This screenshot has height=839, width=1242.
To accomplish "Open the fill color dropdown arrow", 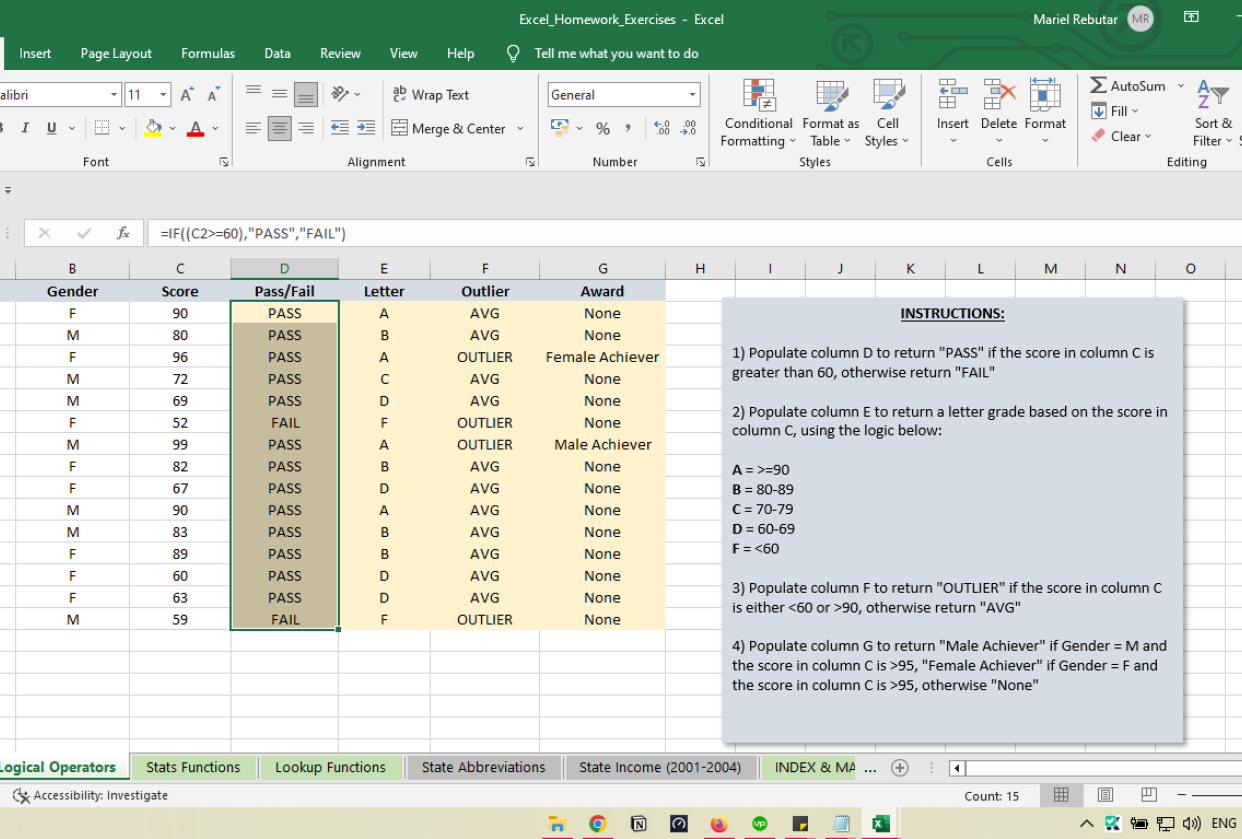I will pos(172,128).
